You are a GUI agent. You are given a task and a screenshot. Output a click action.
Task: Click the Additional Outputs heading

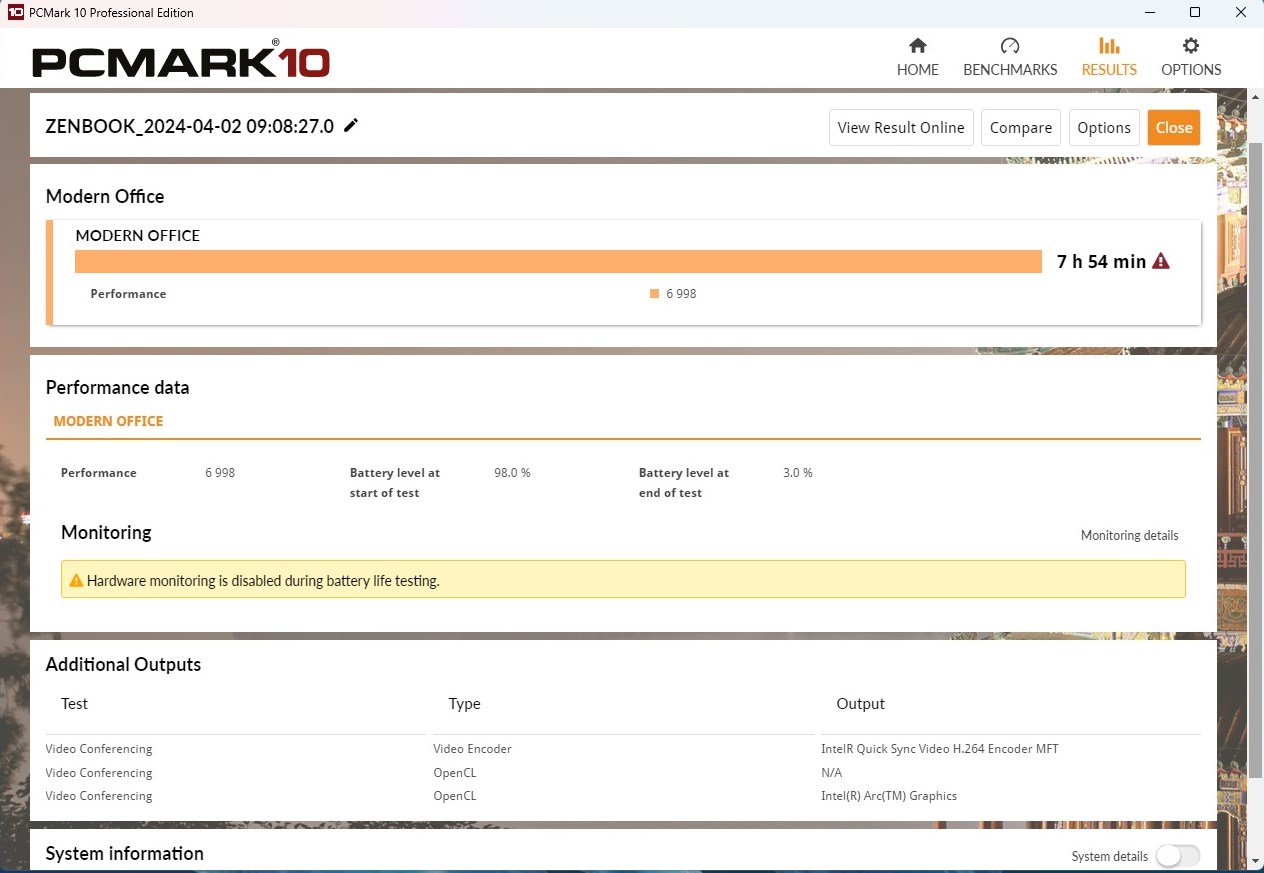point(123,665)
